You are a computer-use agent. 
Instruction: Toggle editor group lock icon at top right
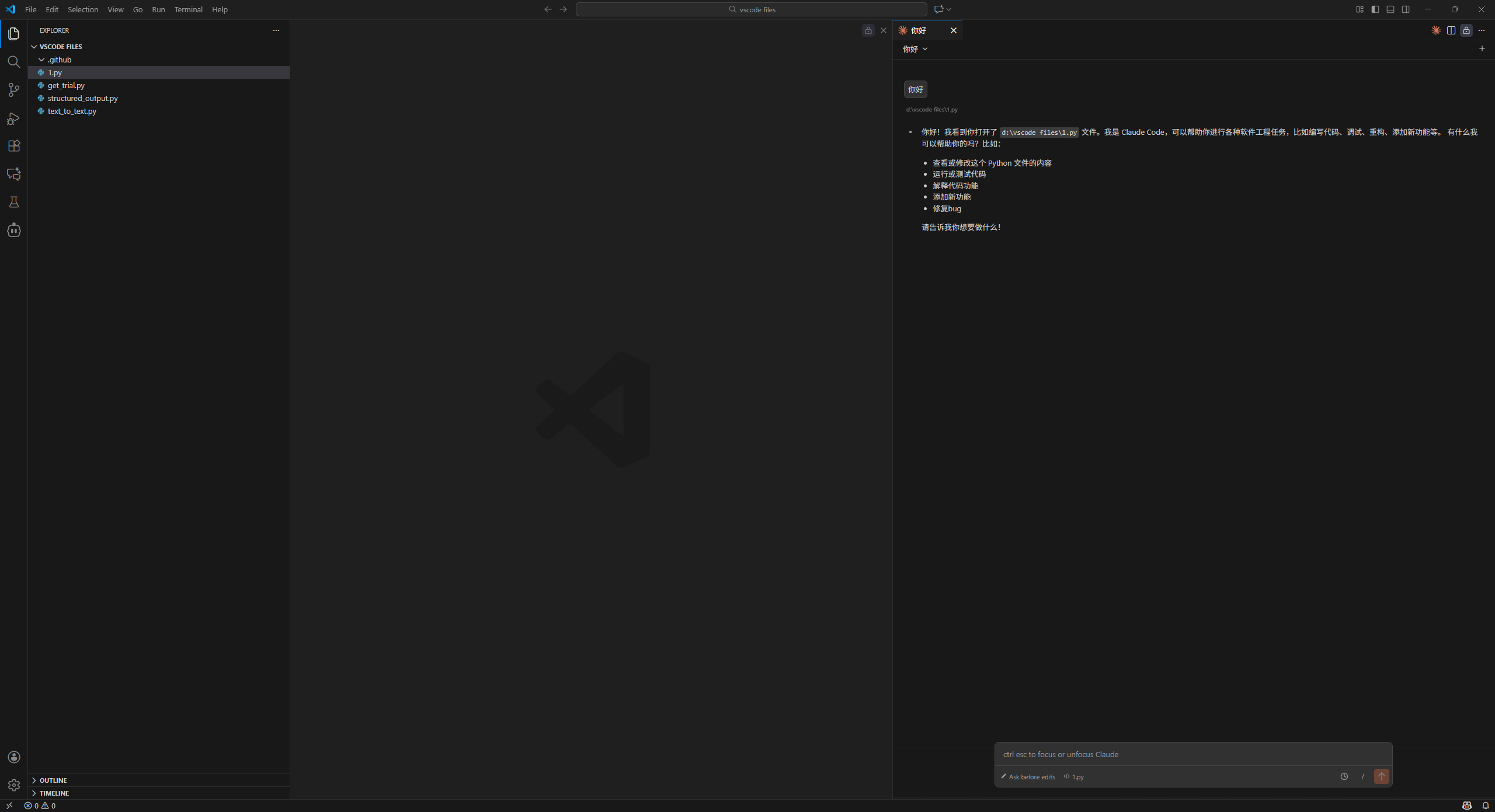click(x=1466, y=30)
